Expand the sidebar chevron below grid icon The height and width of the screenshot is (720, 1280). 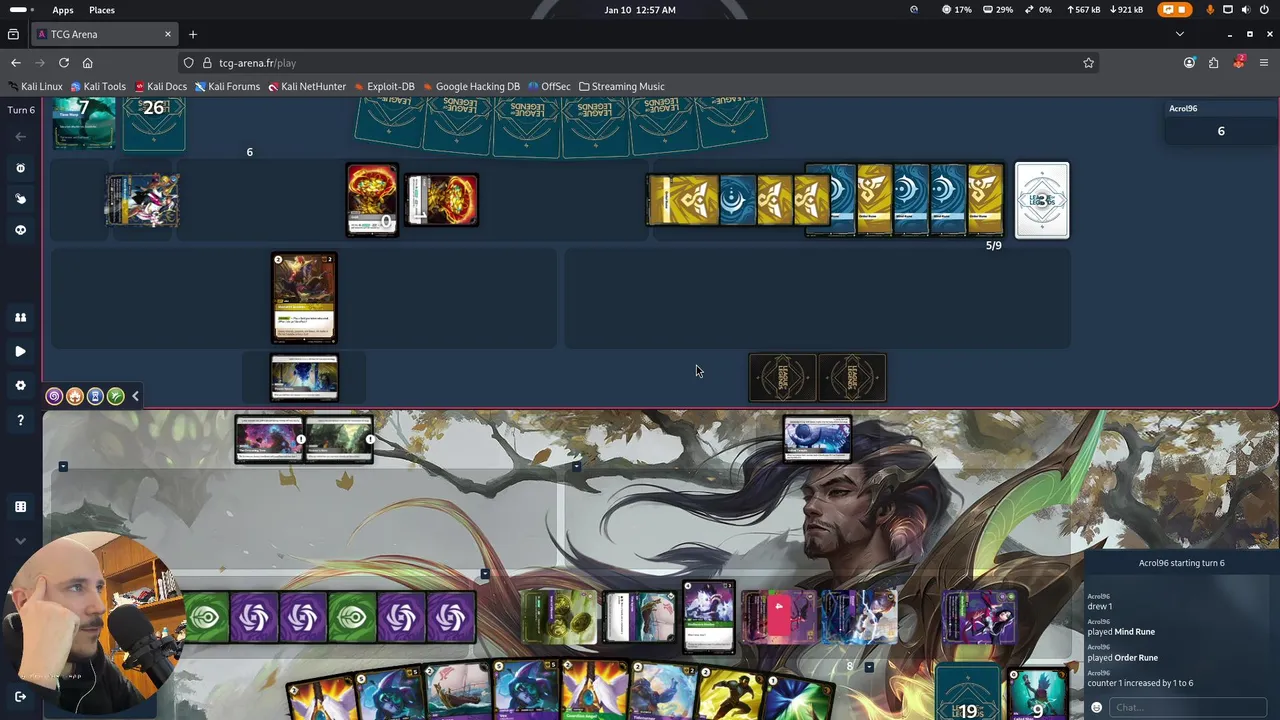pos(20,541)
